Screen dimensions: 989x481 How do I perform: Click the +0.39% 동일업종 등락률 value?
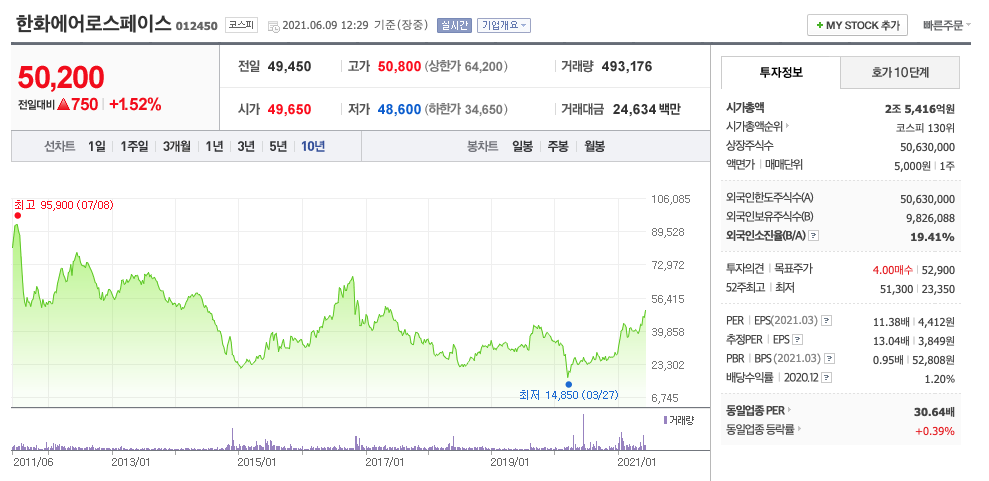pyautogui.click(x=935, y=431)
